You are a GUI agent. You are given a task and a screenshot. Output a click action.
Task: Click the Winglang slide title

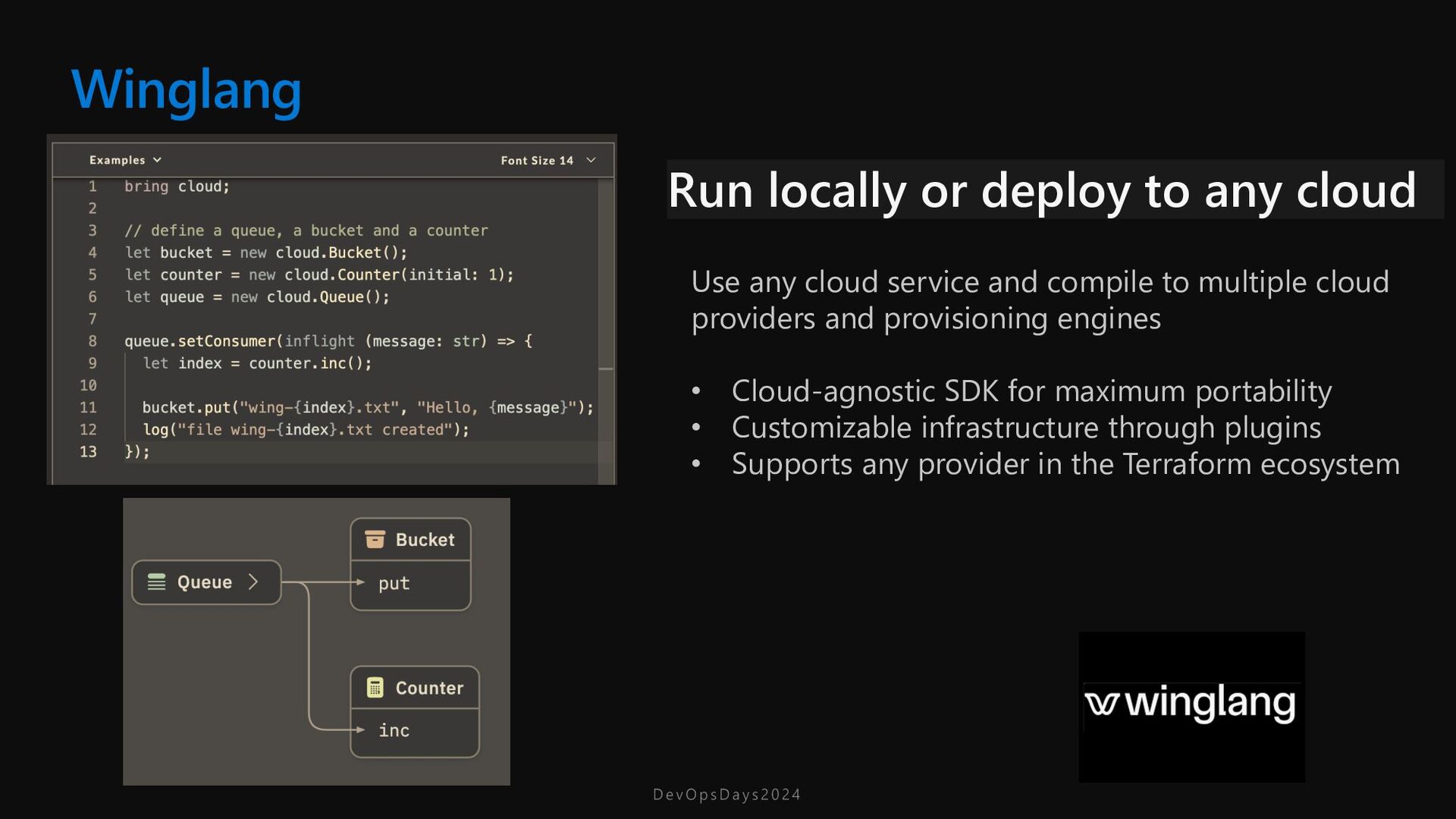tap(187, 91)
